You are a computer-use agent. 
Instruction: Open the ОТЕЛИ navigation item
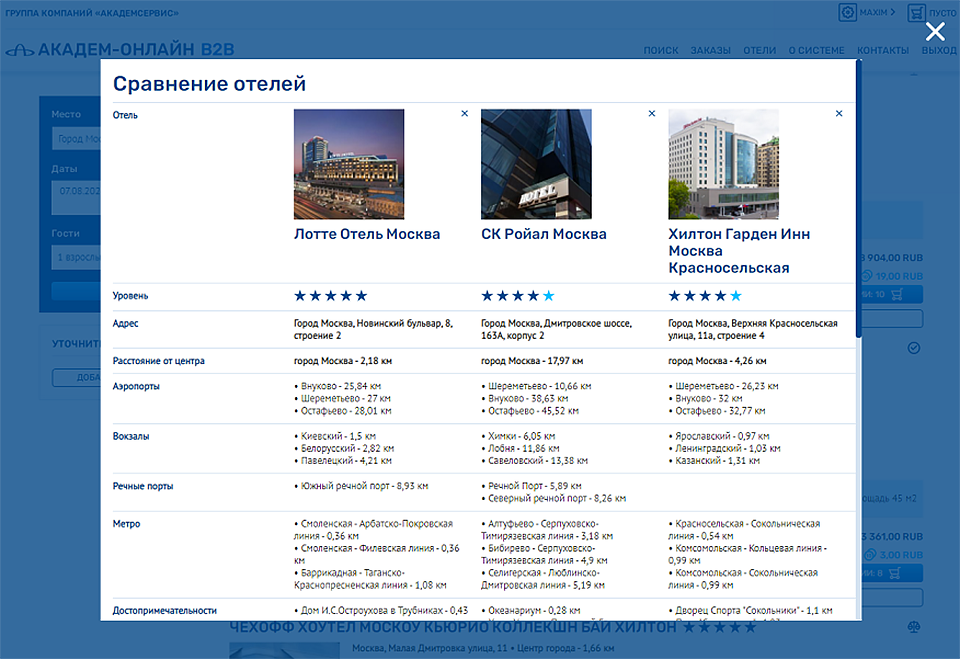click(x=759, y=50)
